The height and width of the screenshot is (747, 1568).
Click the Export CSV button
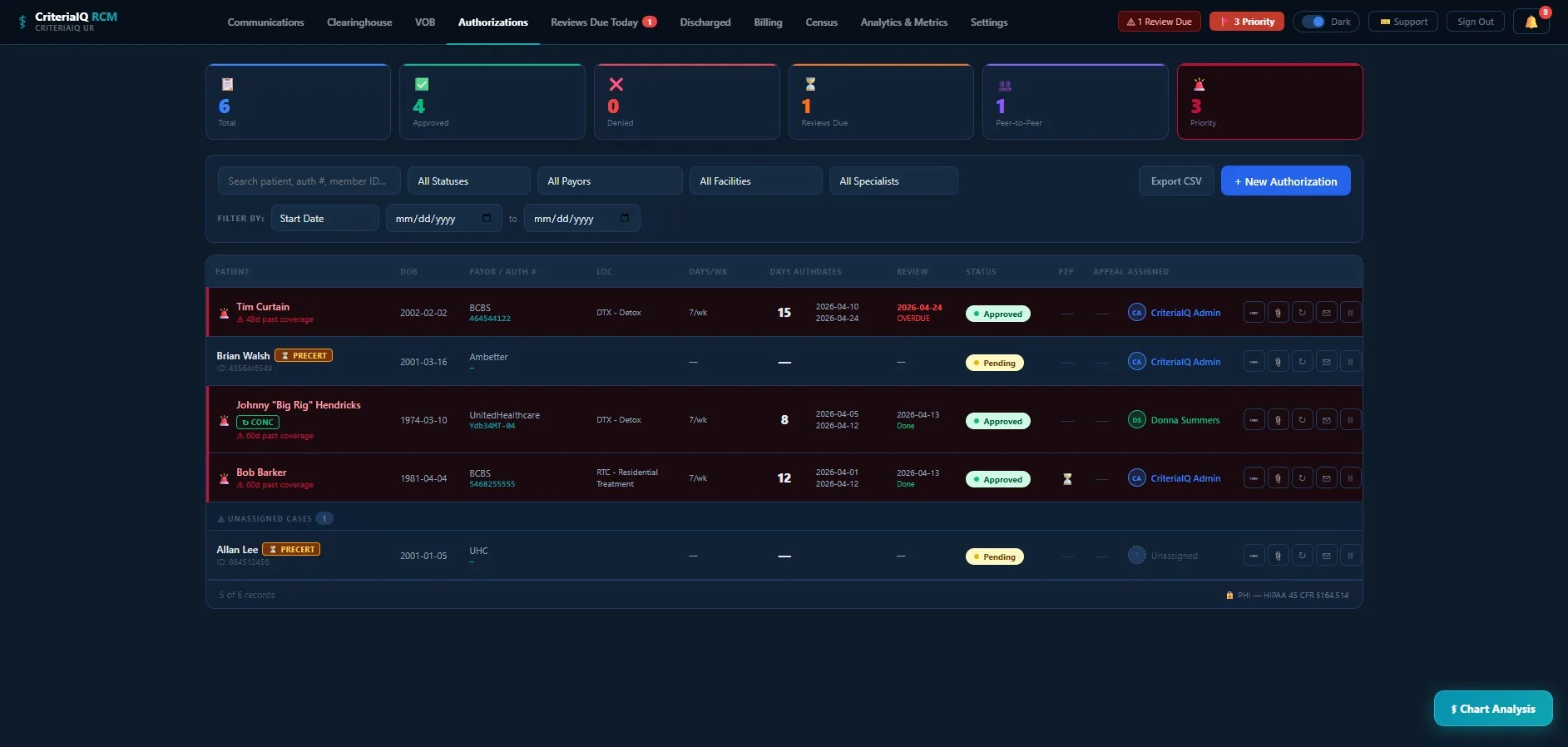[1176, 181]
